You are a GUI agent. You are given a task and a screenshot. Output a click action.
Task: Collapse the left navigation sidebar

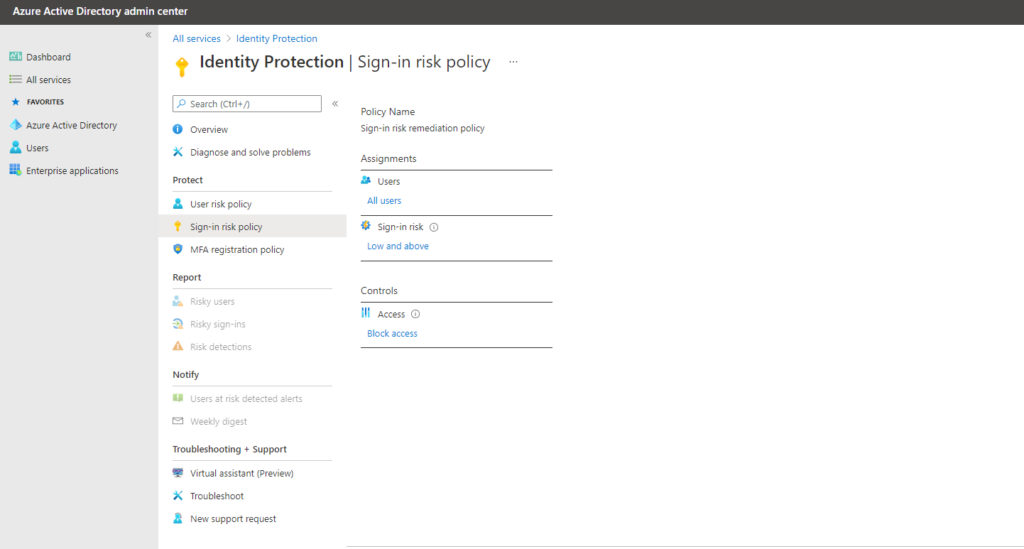pyautogui.click(x=148, y=35)
